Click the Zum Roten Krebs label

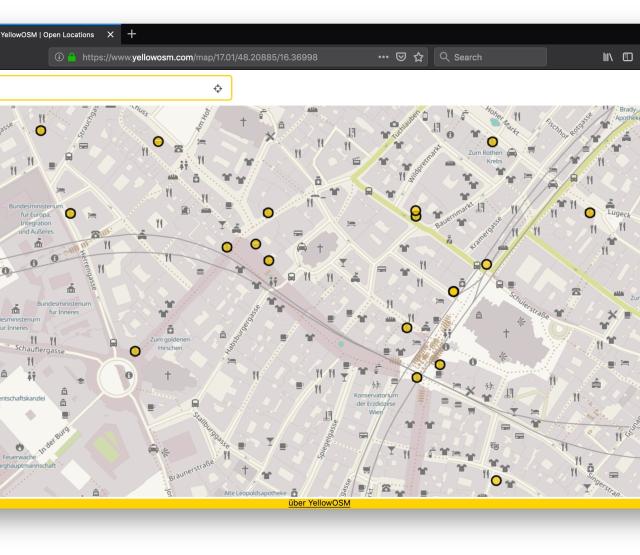[x=486, y=157]
